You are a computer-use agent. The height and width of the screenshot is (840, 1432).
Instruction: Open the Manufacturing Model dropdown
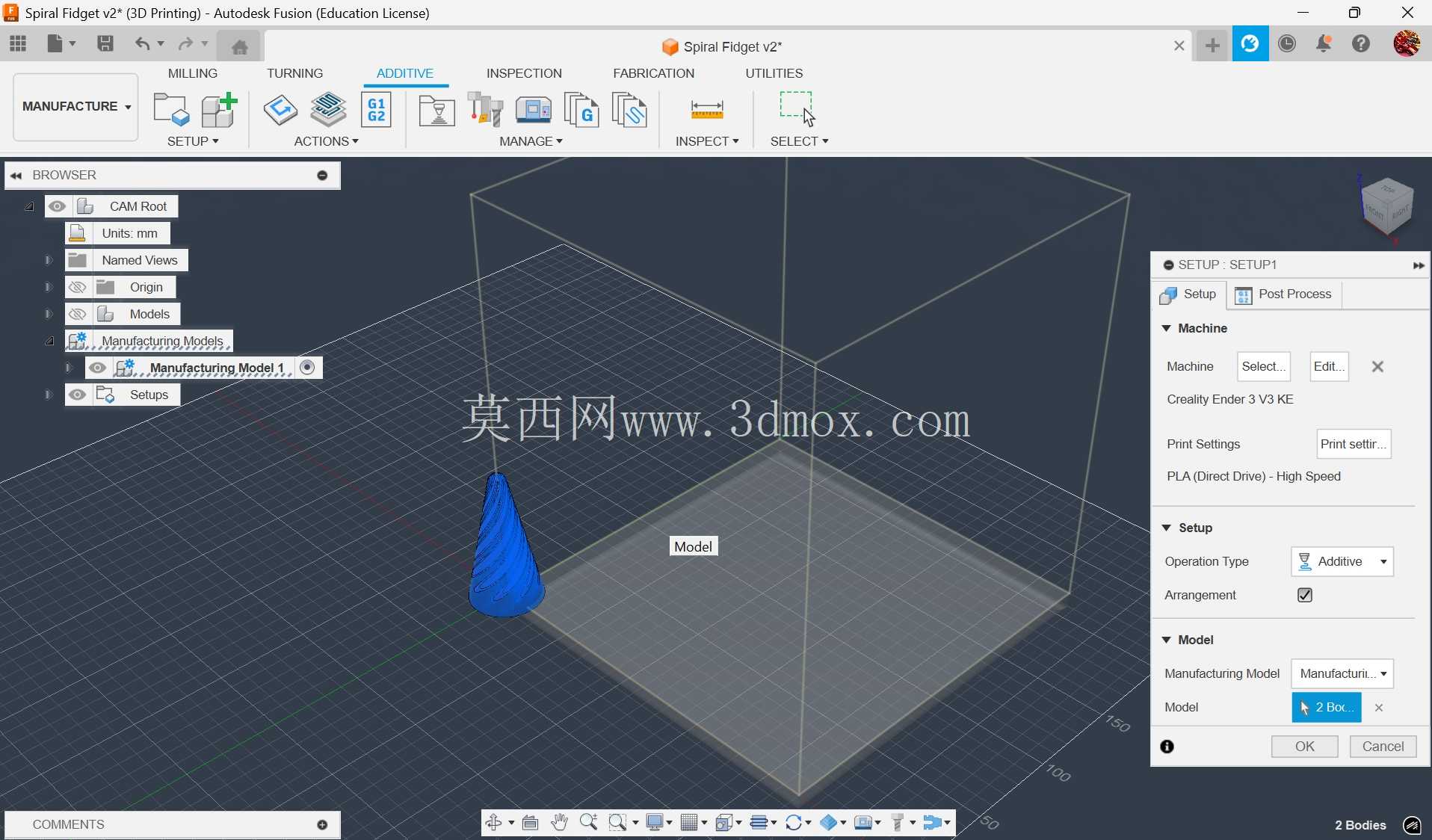tap(1342, 673)
